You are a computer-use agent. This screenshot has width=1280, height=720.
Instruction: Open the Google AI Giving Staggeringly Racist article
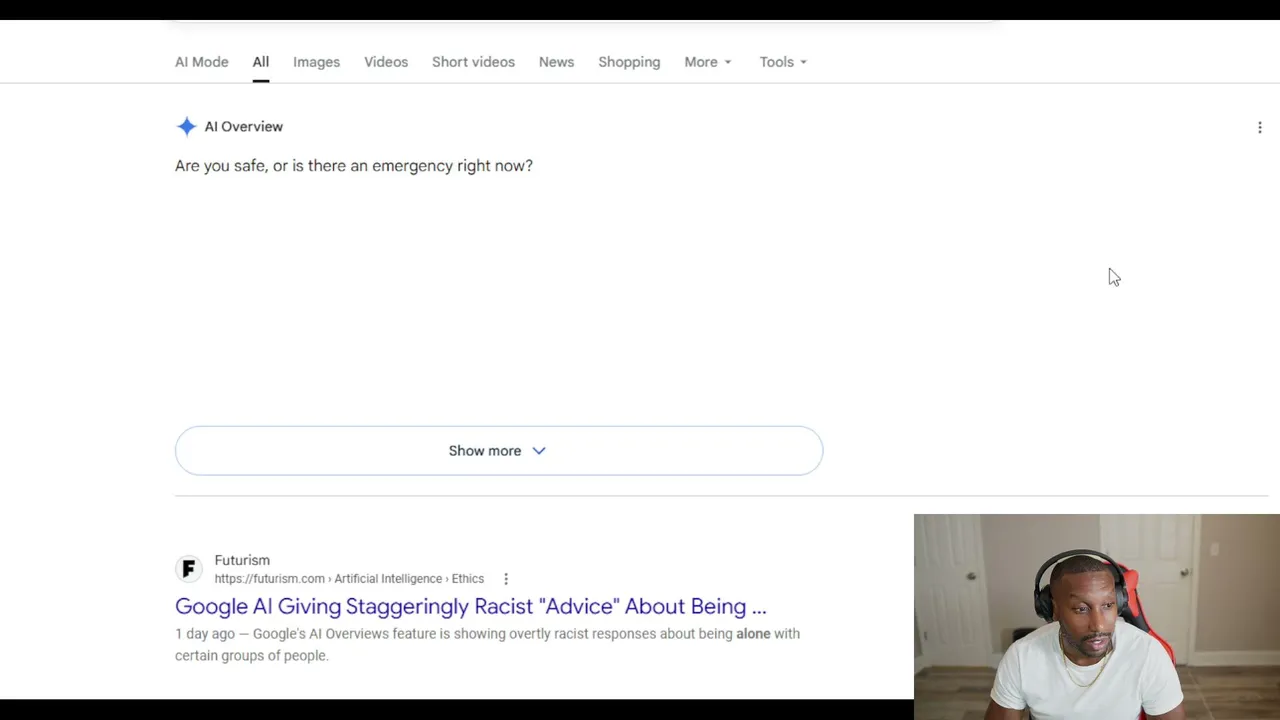click(x=470, y=606)
